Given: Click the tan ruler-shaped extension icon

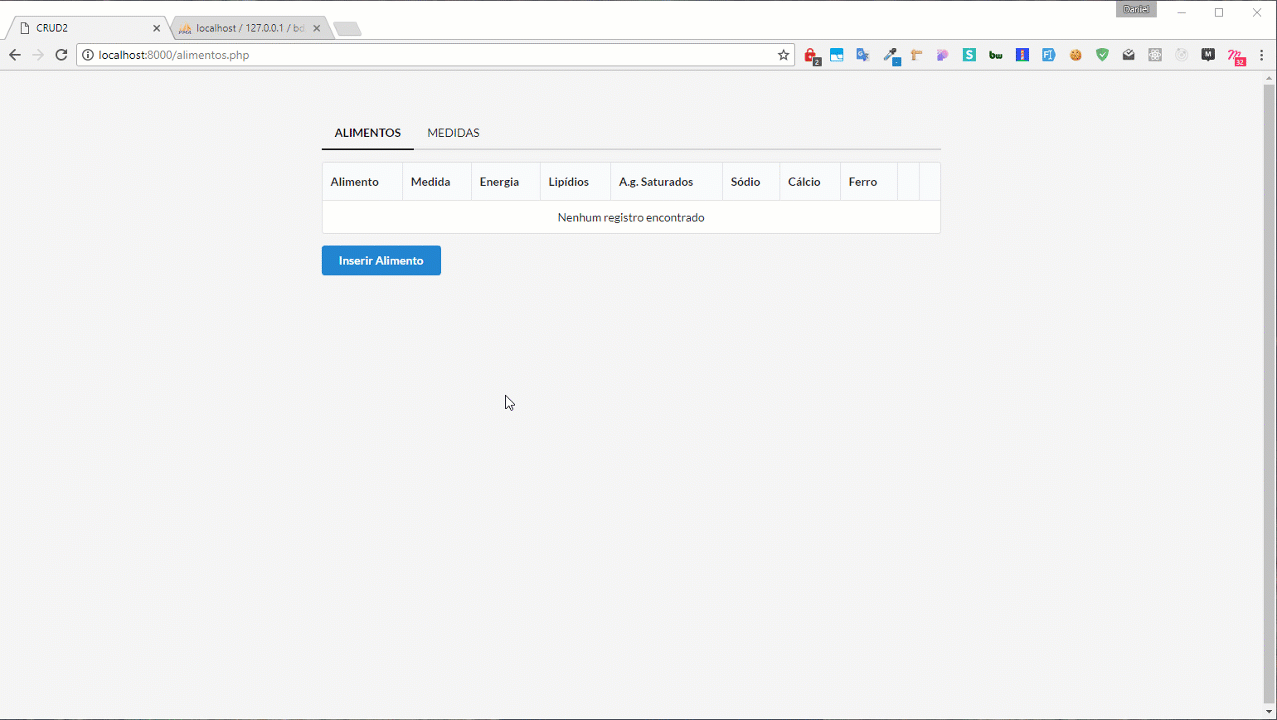Looking at the screenshot, I should coord(916,55).
